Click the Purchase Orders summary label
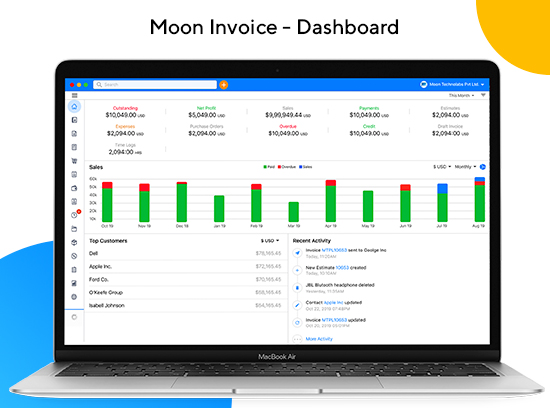Image resolution: width=550 pixels, height=408 pixels. 206,126
